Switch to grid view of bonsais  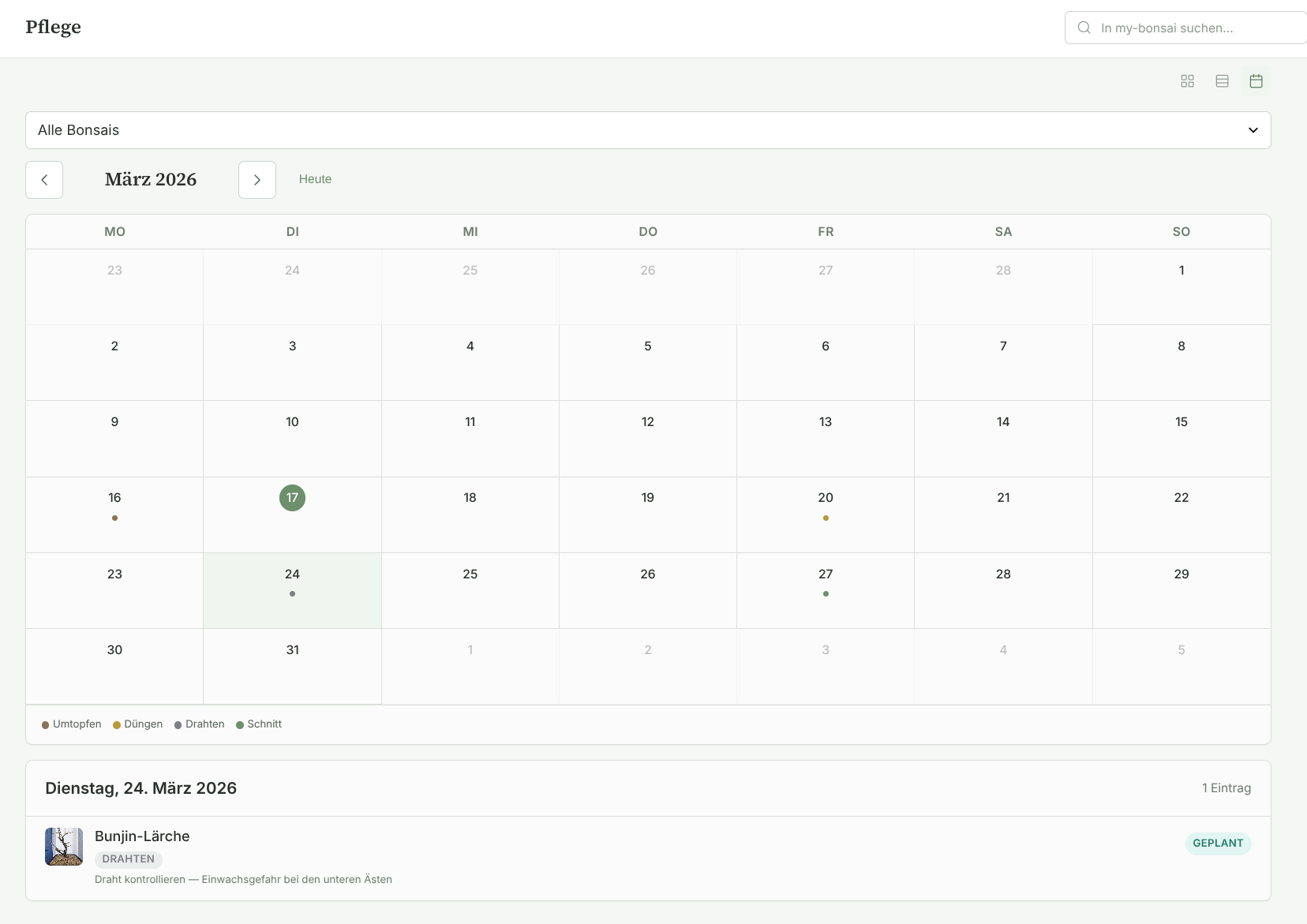click(x=1188, y=81)
